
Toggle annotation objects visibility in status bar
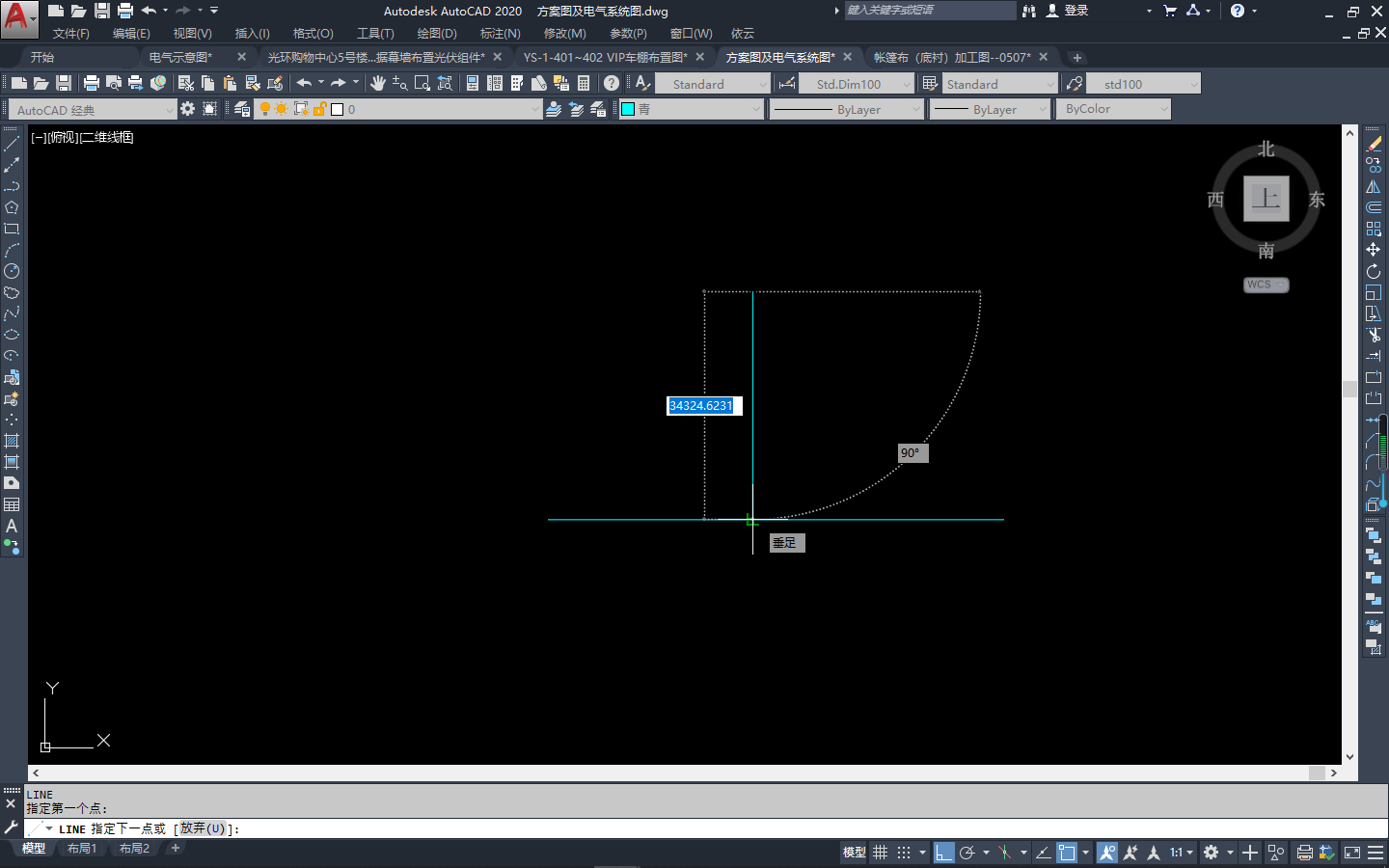(1107, 853)
